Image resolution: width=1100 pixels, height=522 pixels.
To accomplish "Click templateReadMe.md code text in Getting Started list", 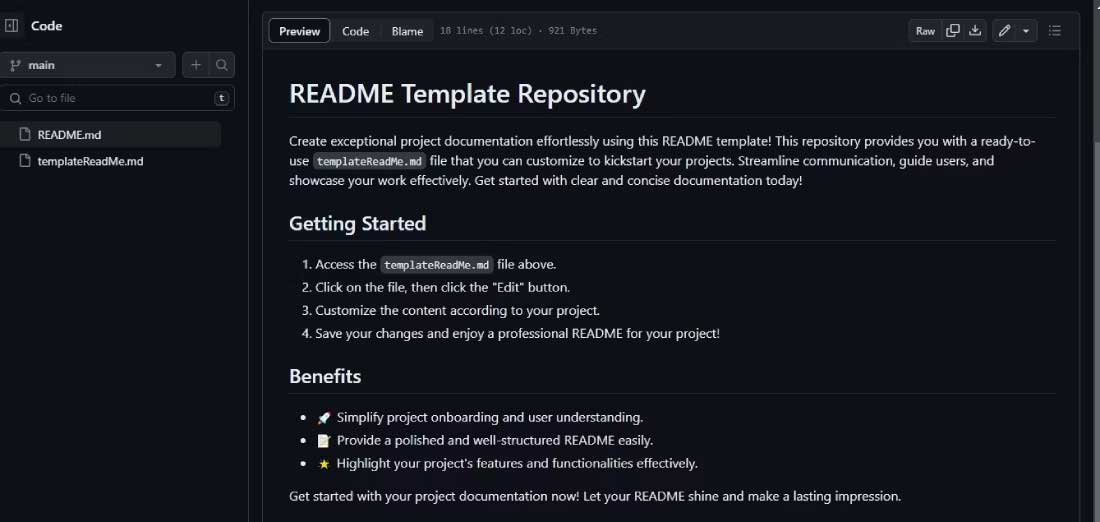I will (437, 265).
